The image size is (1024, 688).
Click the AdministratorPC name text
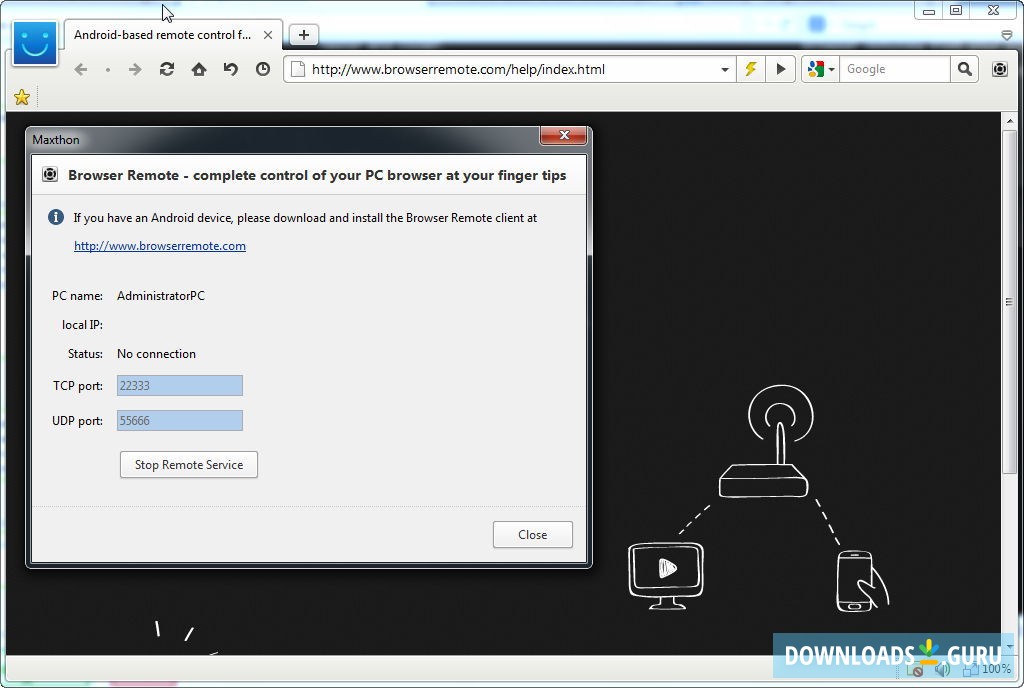point(161,296)
